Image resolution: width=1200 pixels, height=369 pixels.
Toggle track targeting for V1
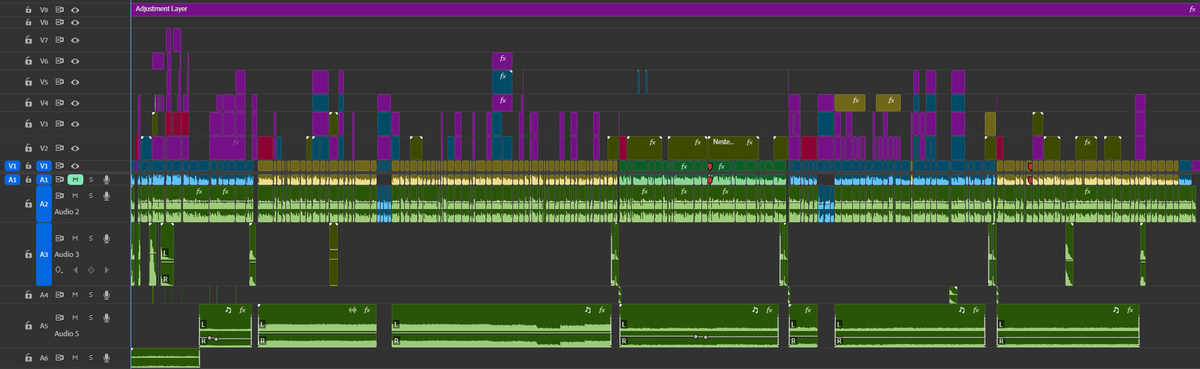[x=43, y=166]
